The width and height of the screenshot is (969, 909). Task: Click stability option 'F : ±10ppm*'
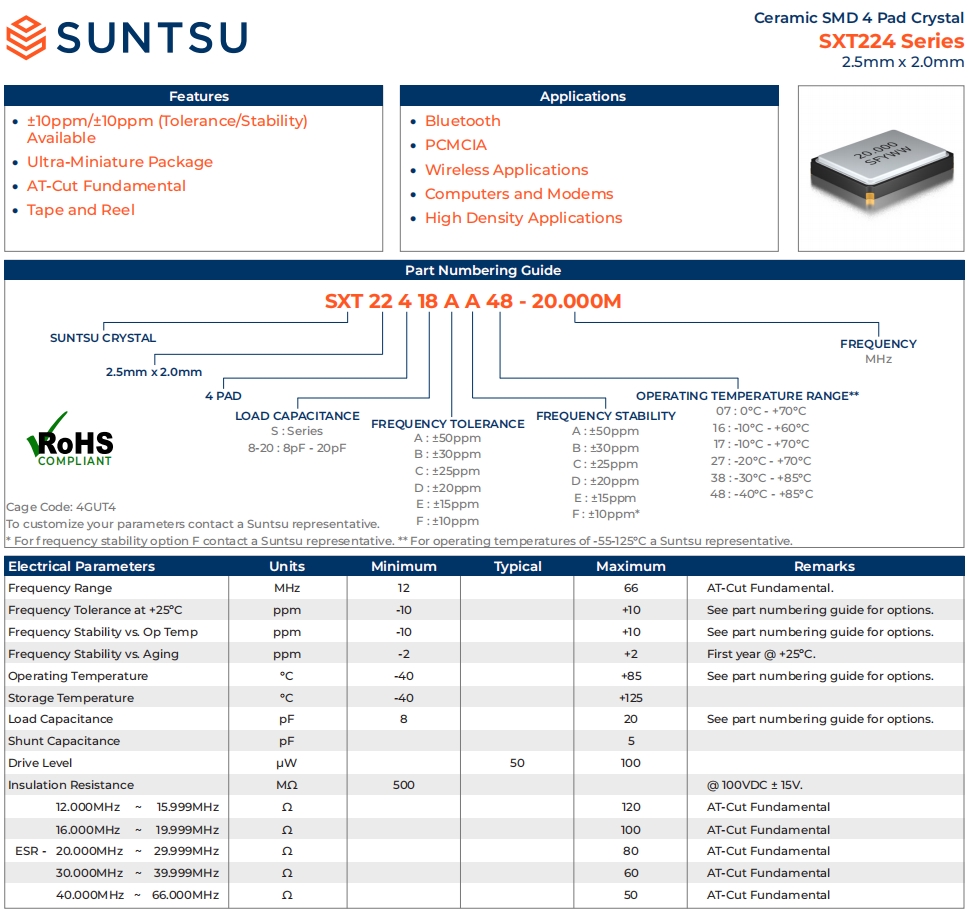click(x=606, y=514)
